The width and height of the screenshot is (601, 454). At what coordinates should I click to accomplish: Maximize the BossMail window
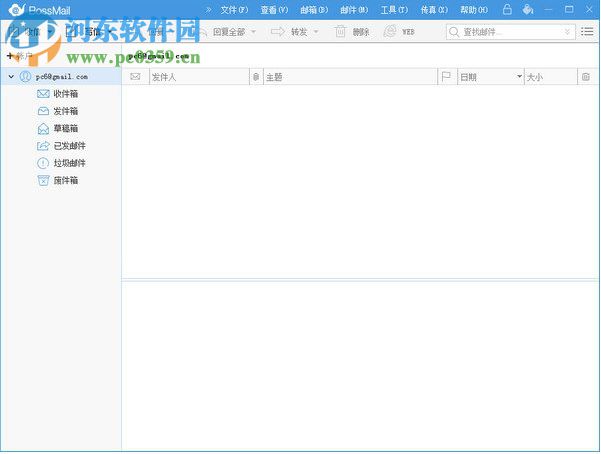coord(569,9)
